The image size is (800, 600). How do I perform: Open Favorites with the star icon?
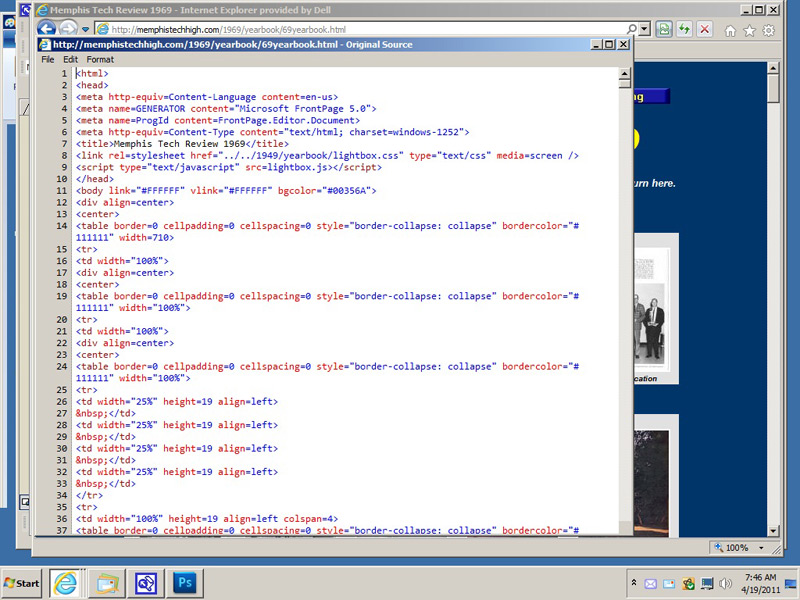tap(749, 31)
